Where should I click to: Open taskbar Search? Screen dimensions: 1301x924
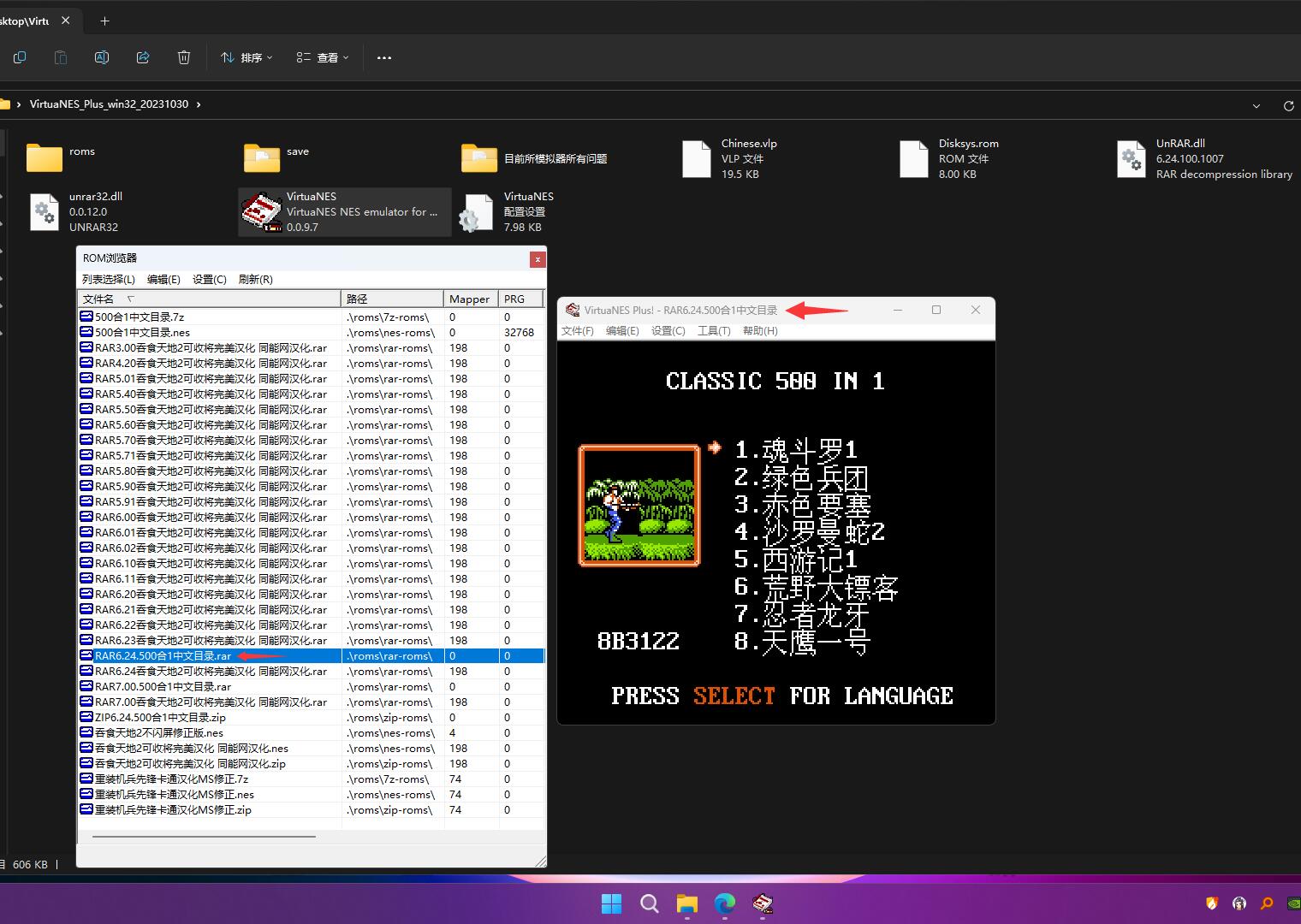(650, 903)
